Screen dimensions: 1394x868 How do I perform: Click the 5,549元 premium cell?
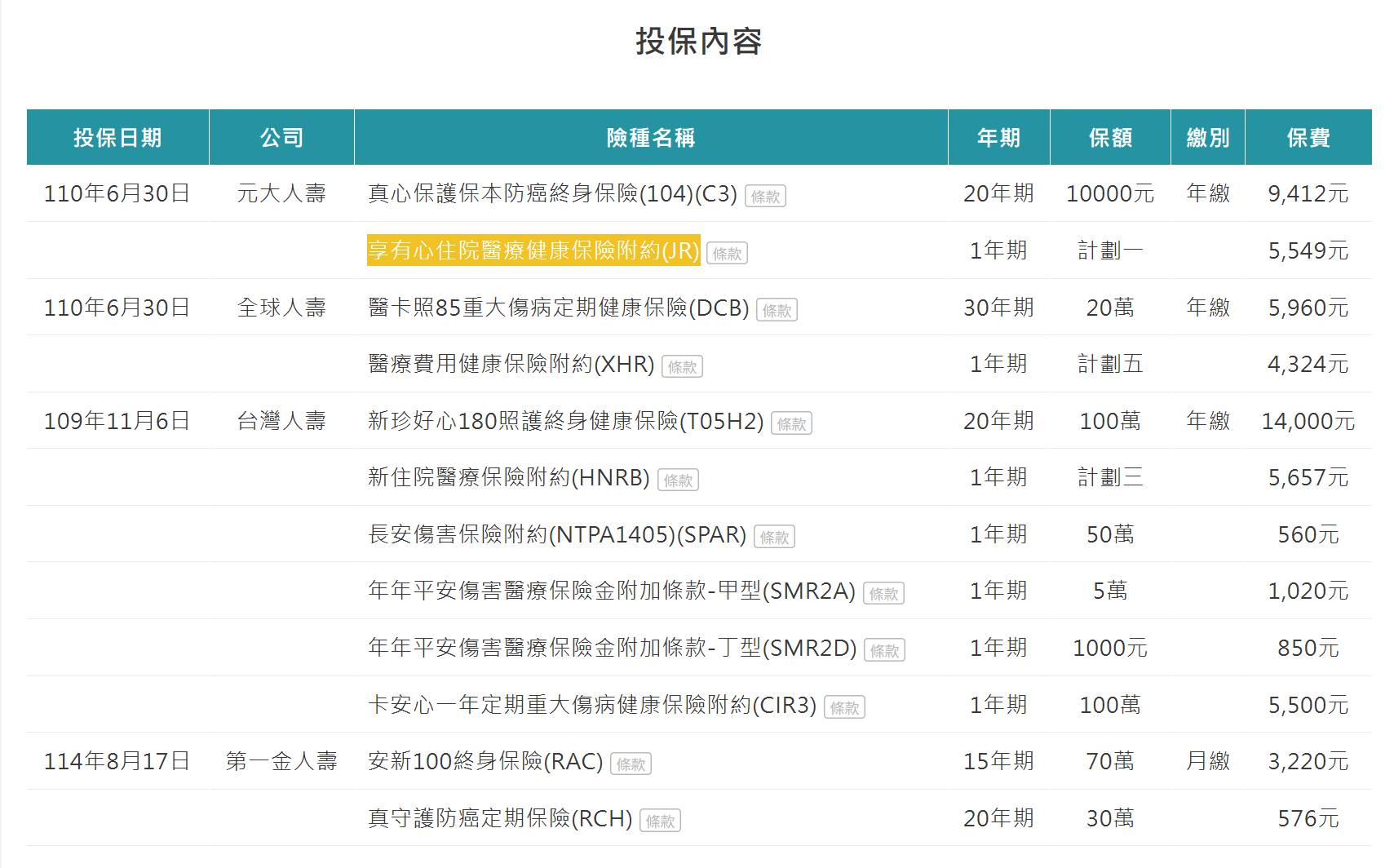click(x=1308, y=250)
